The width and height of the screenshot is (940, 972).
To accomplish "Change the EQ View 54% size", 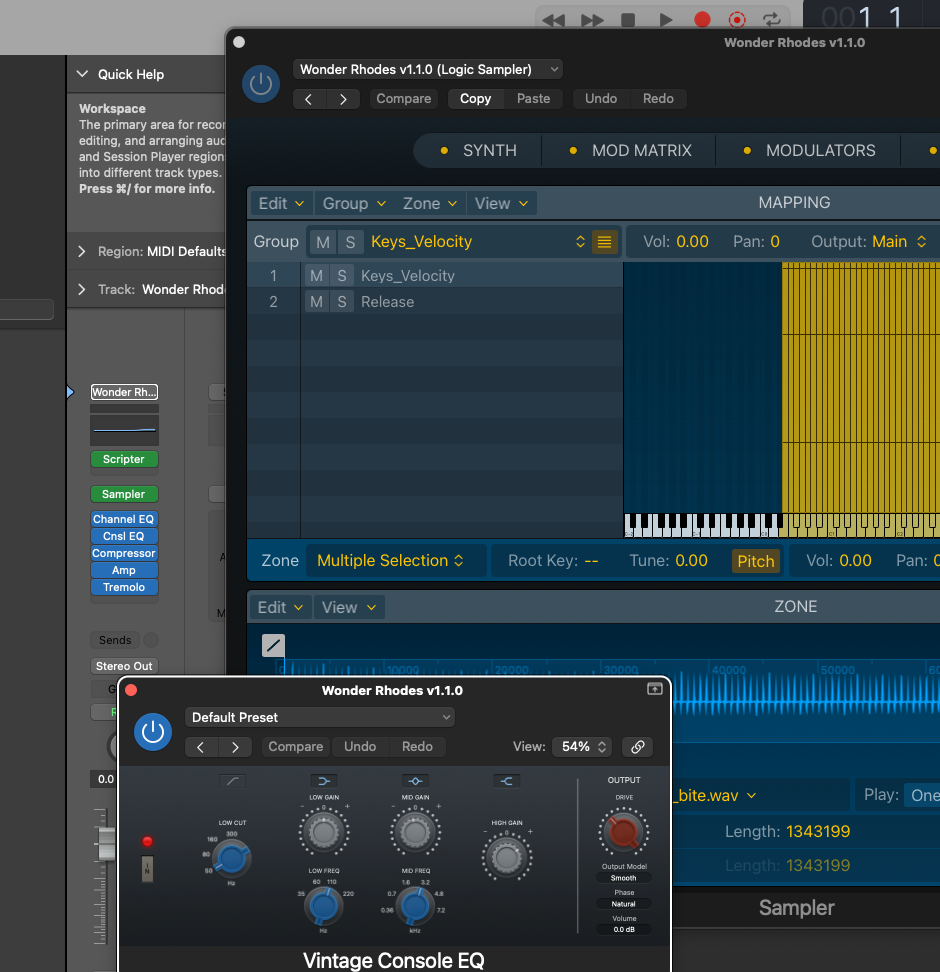I will pyautogui.click(x=582, y=747).
